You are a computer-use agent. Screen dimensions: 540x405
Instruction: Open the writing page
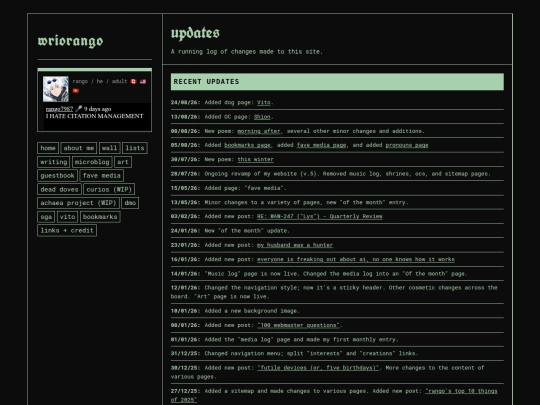tap(54, 162)
